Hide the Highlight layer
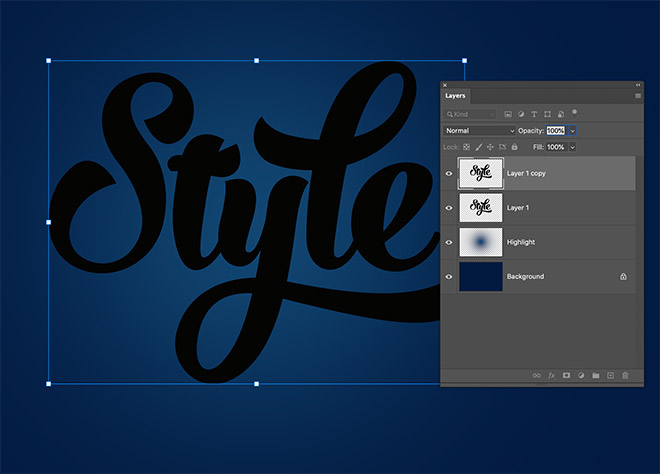Image resolution: width=660 pixels, height=474 pixels. tap(449, 242)
